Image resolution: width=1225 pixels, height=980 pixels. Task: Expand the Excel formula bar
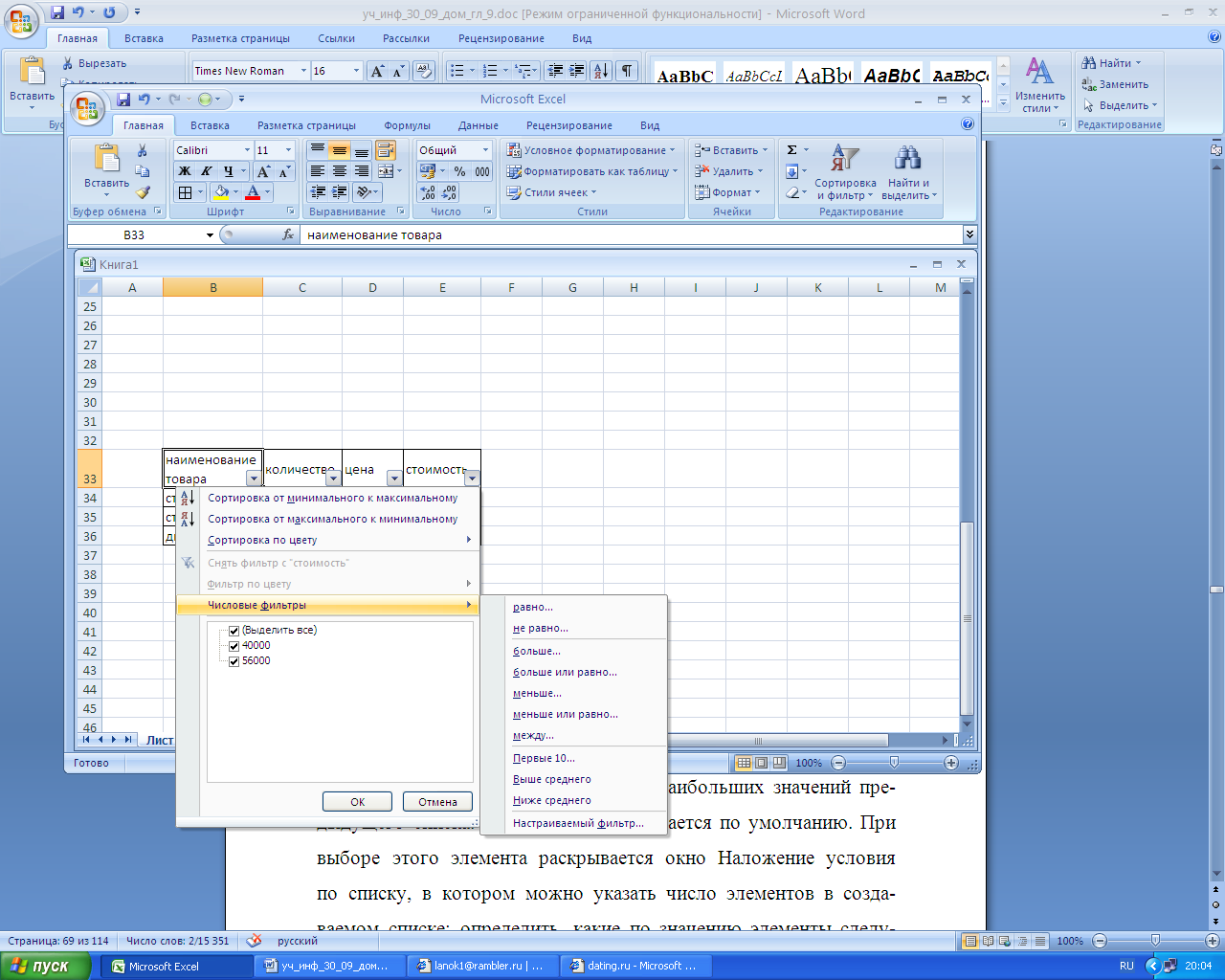(x=969, y=234)
